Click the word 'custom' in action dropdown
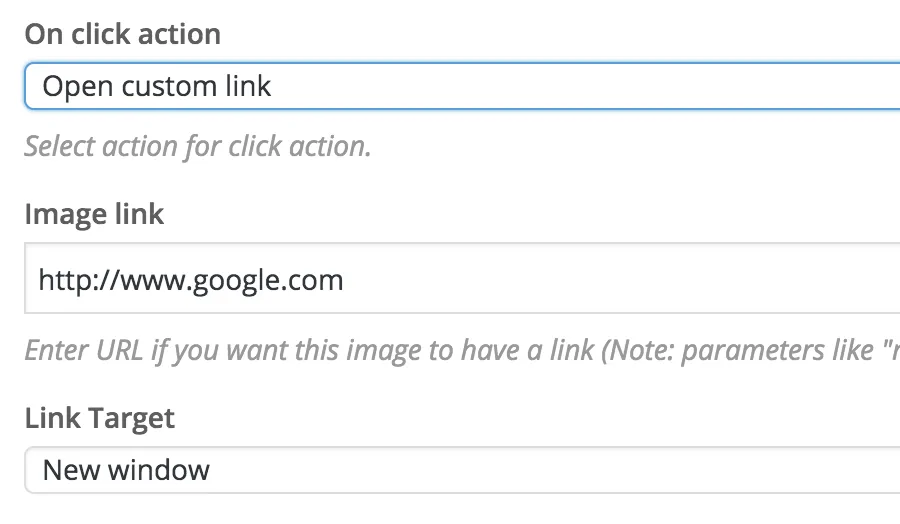The width and height of the screenshot is (900, 524). click(166, 86)
